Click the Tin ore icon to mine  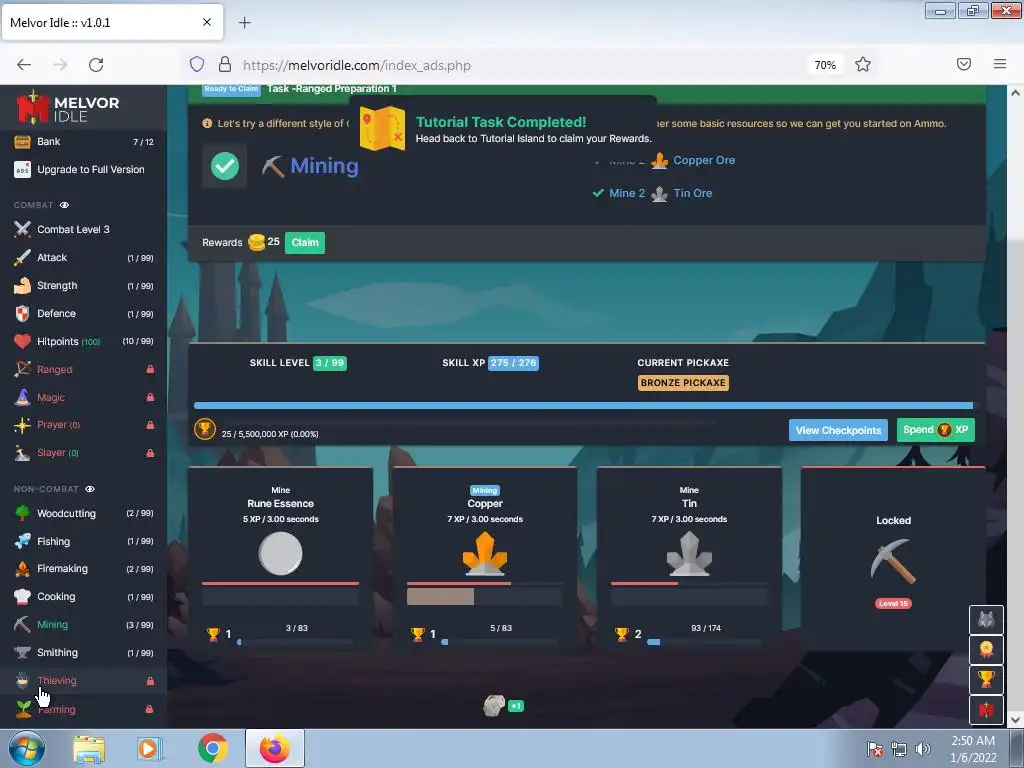(x=689, y=554)
